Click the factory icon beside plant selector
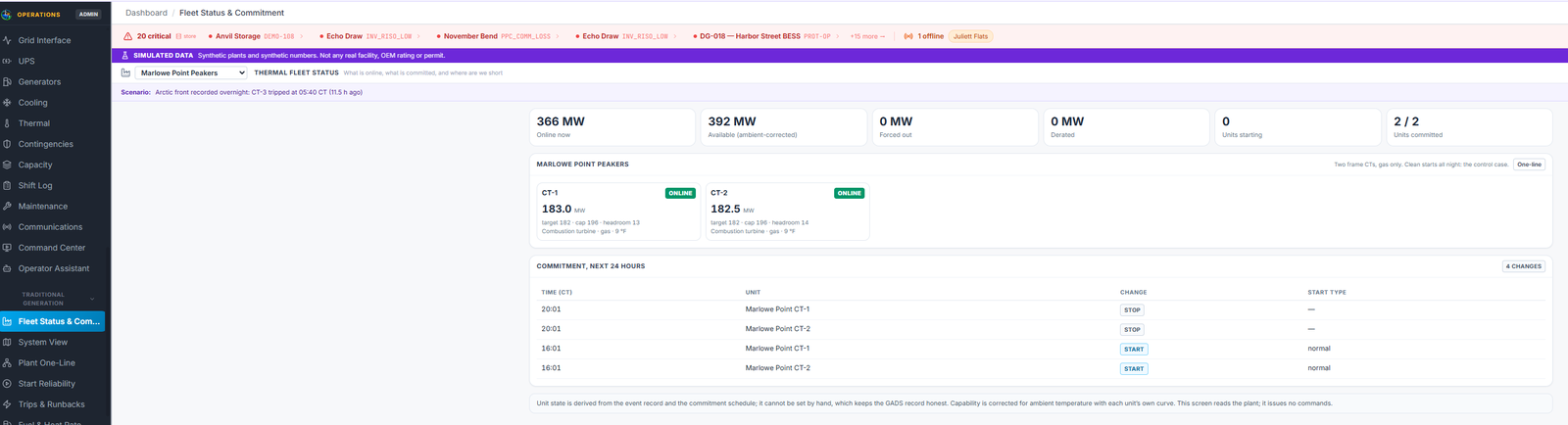This screenshot has height=425, width=1568. coord(125,72)
